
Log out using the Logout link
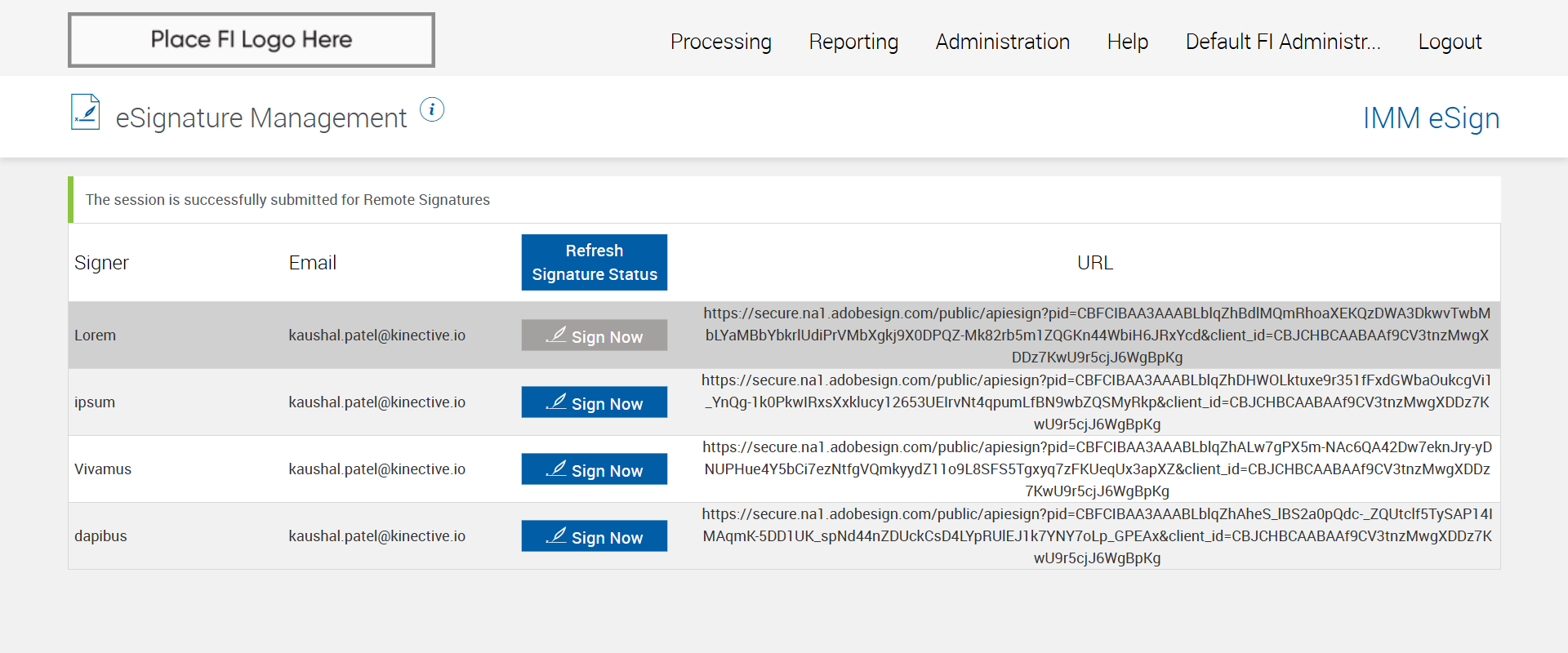point(1450,42)
